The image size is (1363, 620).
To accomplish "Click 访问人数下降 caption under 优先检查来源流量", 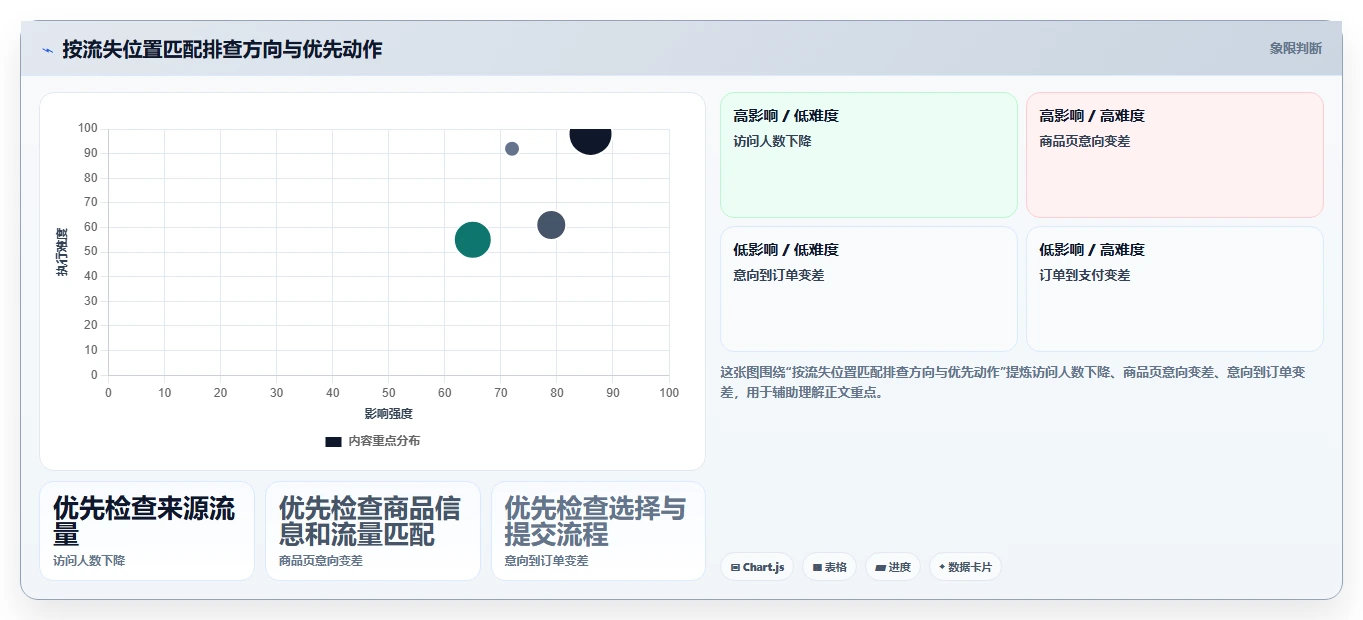I will [89, 561].
